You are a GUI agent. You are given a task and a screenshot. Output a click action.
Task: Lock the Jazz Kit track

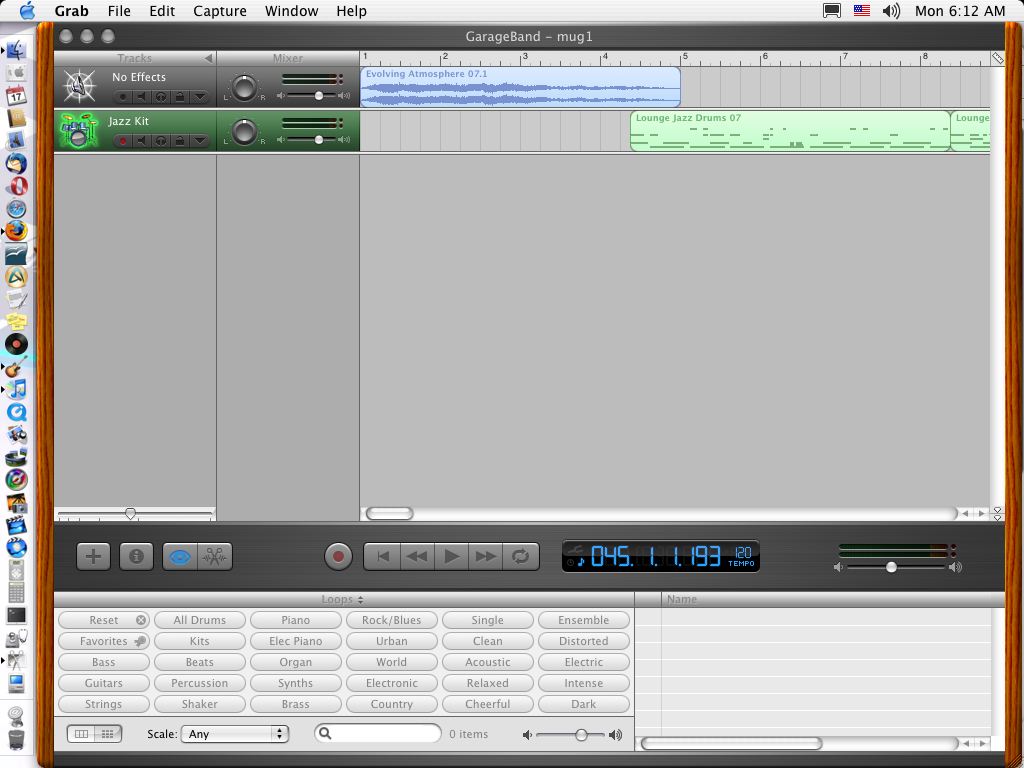[x=180, y=140]
